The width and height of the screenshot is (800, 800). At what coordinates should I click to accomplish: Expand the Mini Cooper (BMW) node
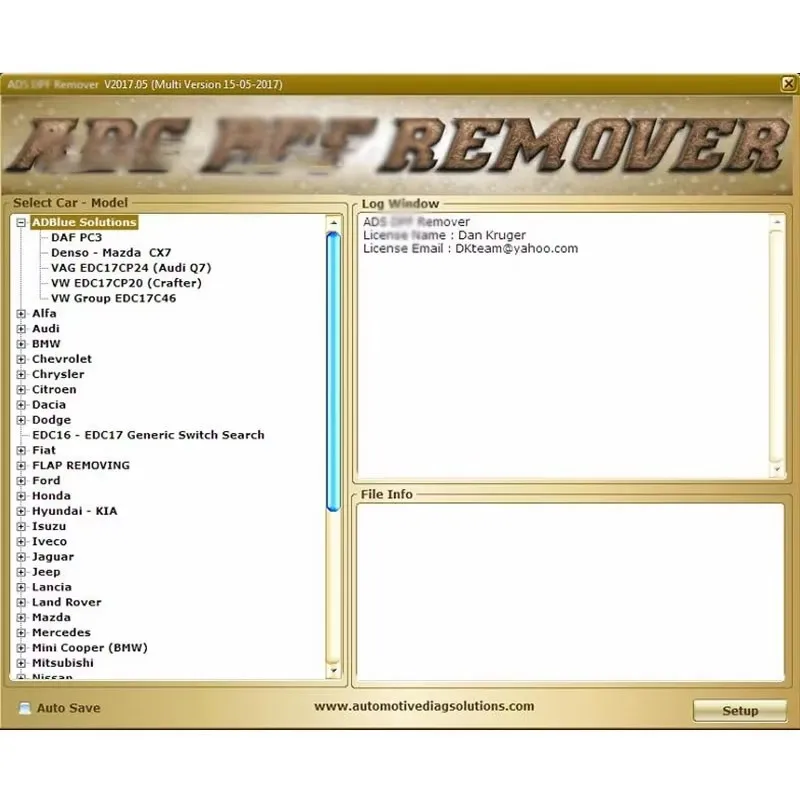point(21,648)
